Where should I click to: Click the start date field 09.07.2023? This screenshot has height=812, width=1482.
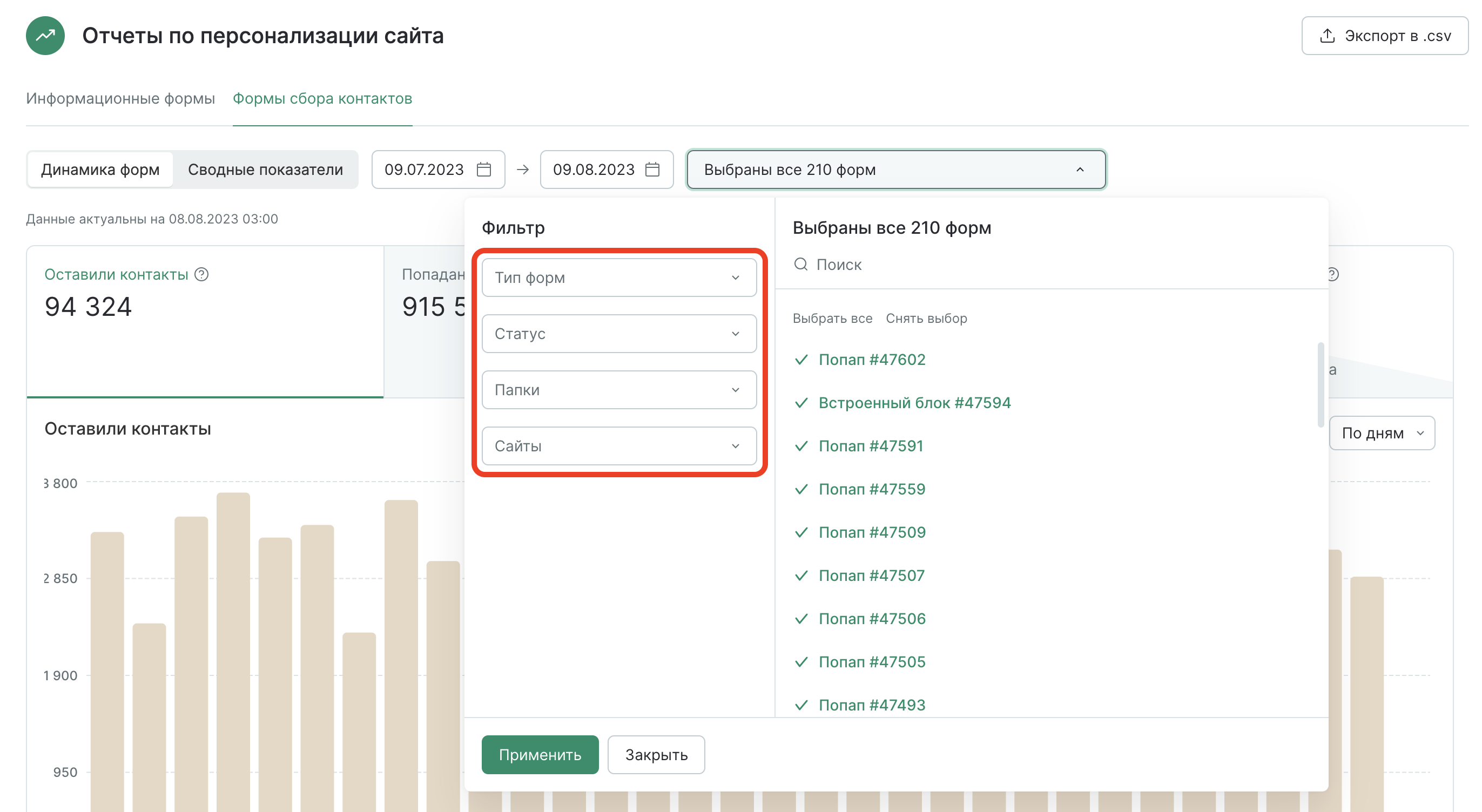(439, 170)
